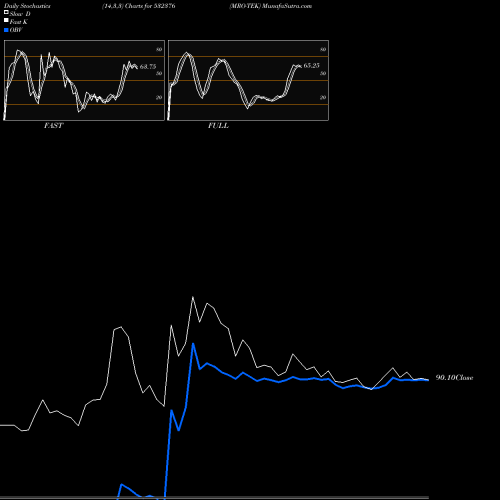500x500 pixels.
Task: Click the MunafaSutra.com text in the header
Action: 287,6
